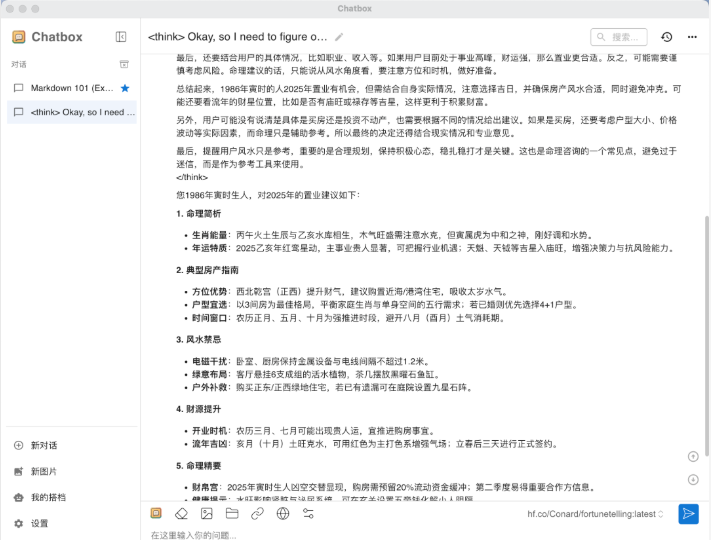Screen dimensions: 711x540
Task: Attach a link with chain icon
Action: click(258, 513)
